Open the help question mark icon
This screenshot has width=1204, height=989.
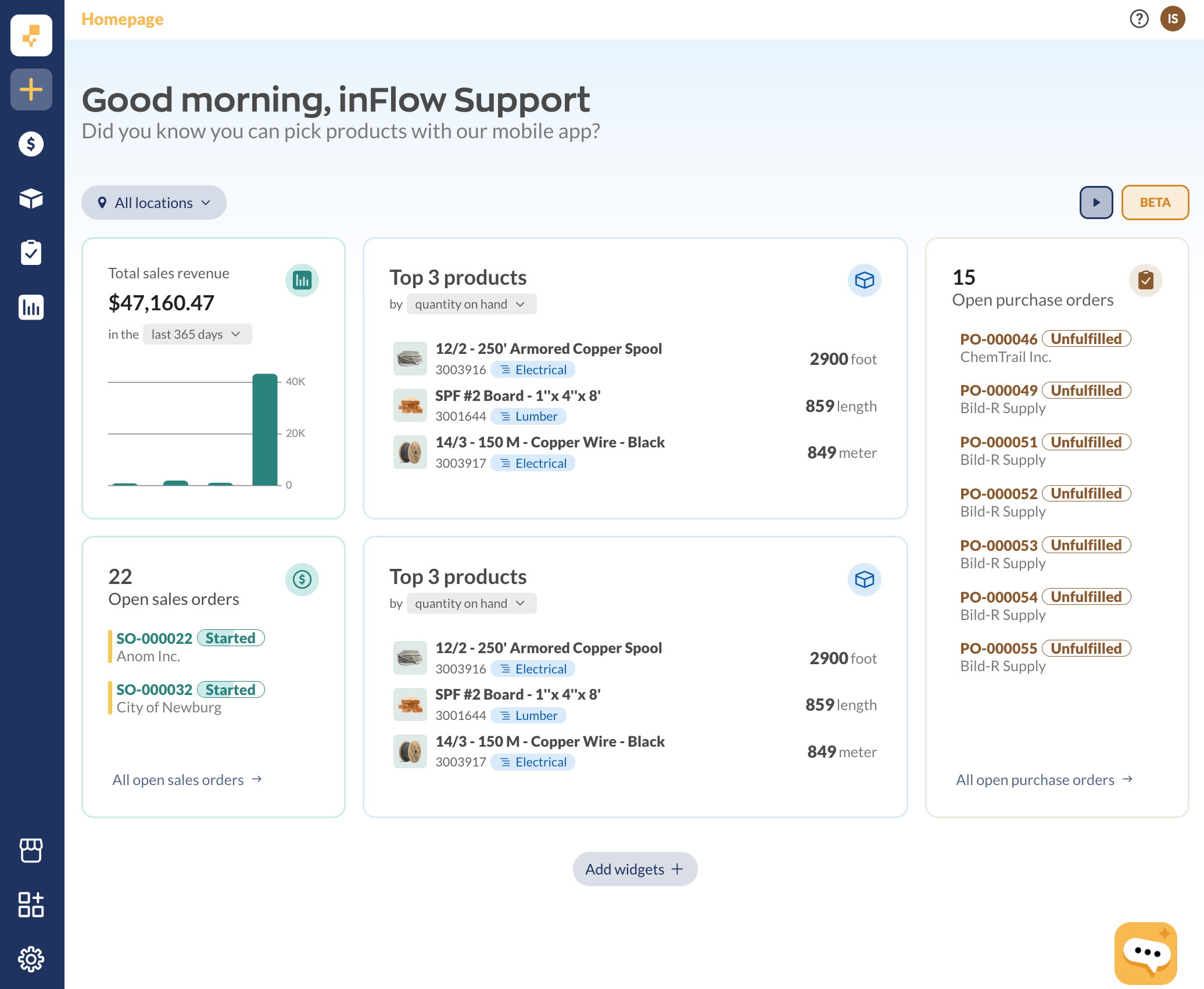point(1139,19)
